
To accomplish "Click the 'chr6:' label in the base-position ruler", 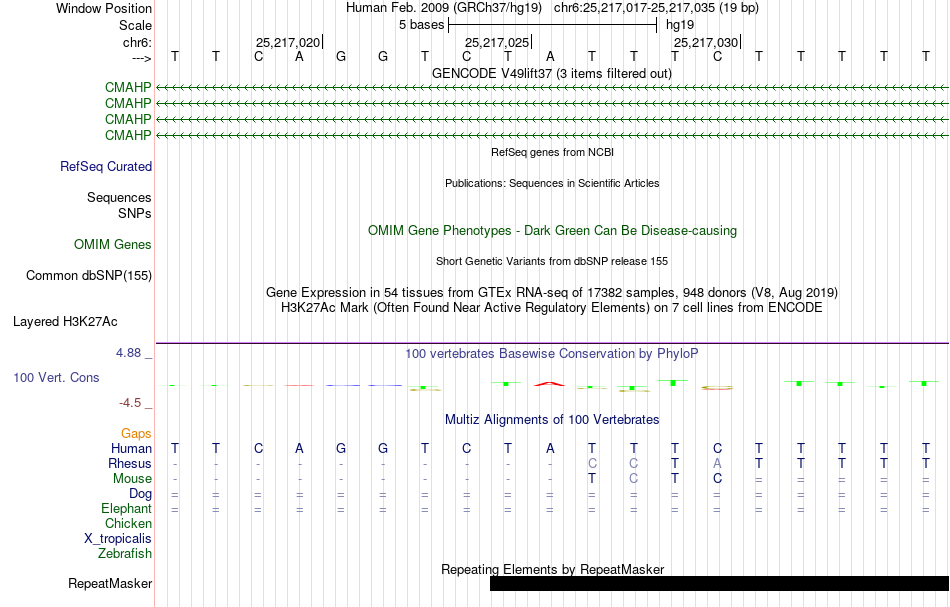I will pyautogui.click(x=138, y=43).
